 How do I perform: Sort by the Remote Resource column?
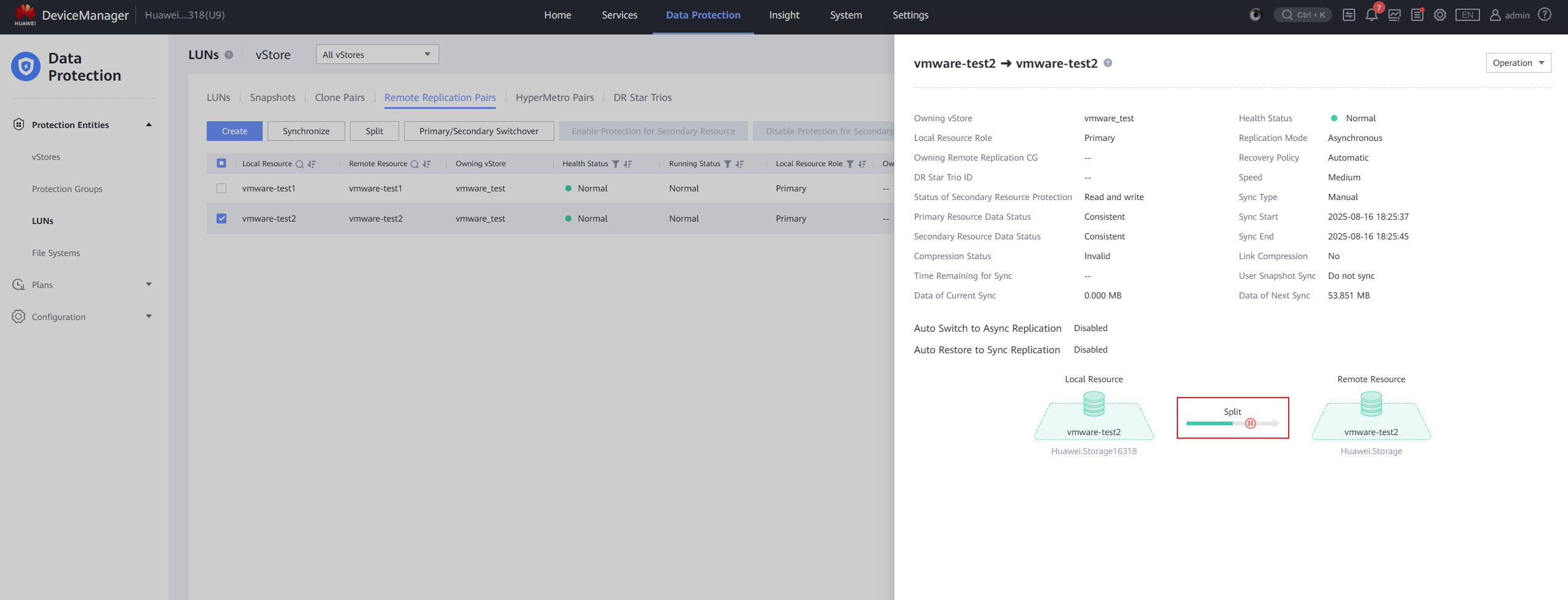click(426, 164)
